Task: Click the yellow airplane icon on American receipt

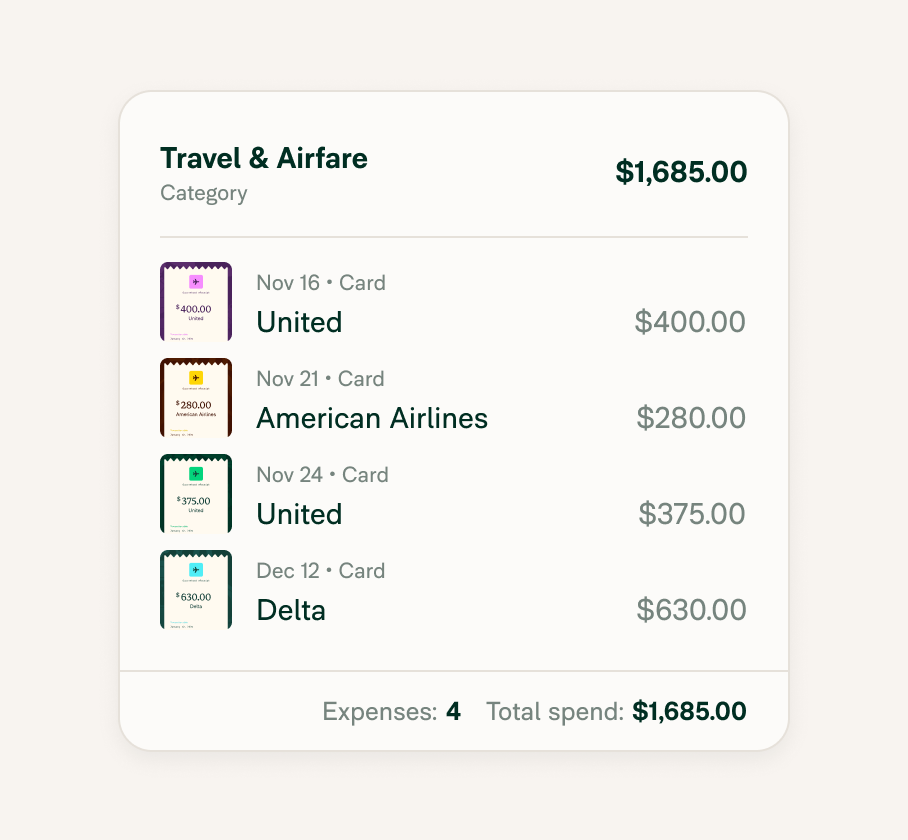Action: [196, 378]
